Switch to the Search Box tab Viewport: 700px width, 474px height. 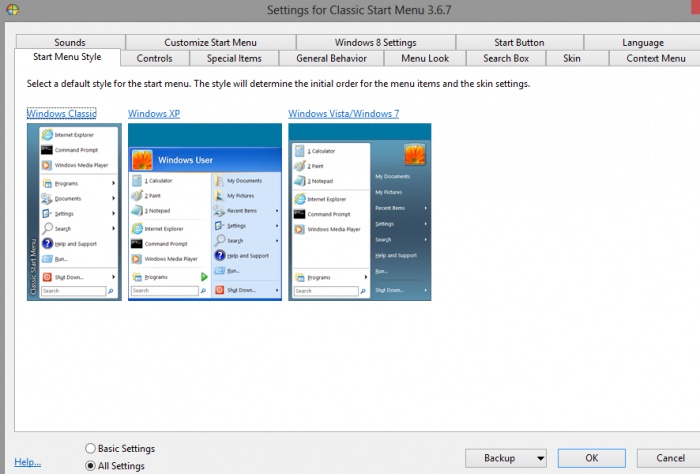(506, 58)
